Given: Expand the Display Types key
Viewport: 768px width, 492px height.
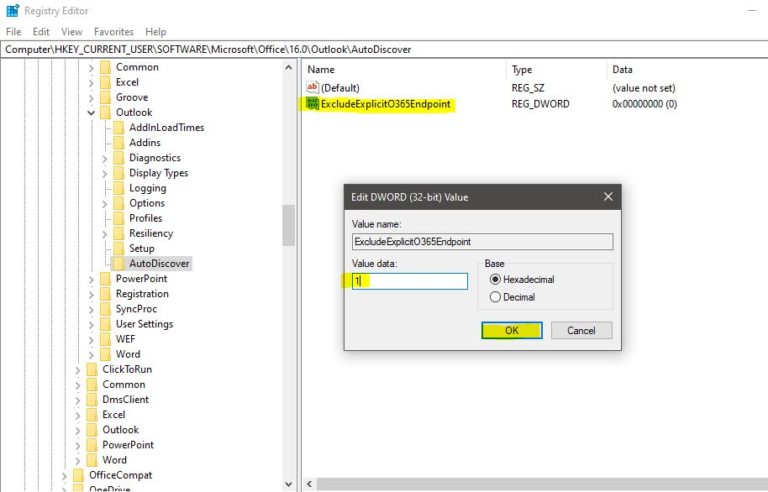Looking at the screenshot, I should [x=104, y=173].
